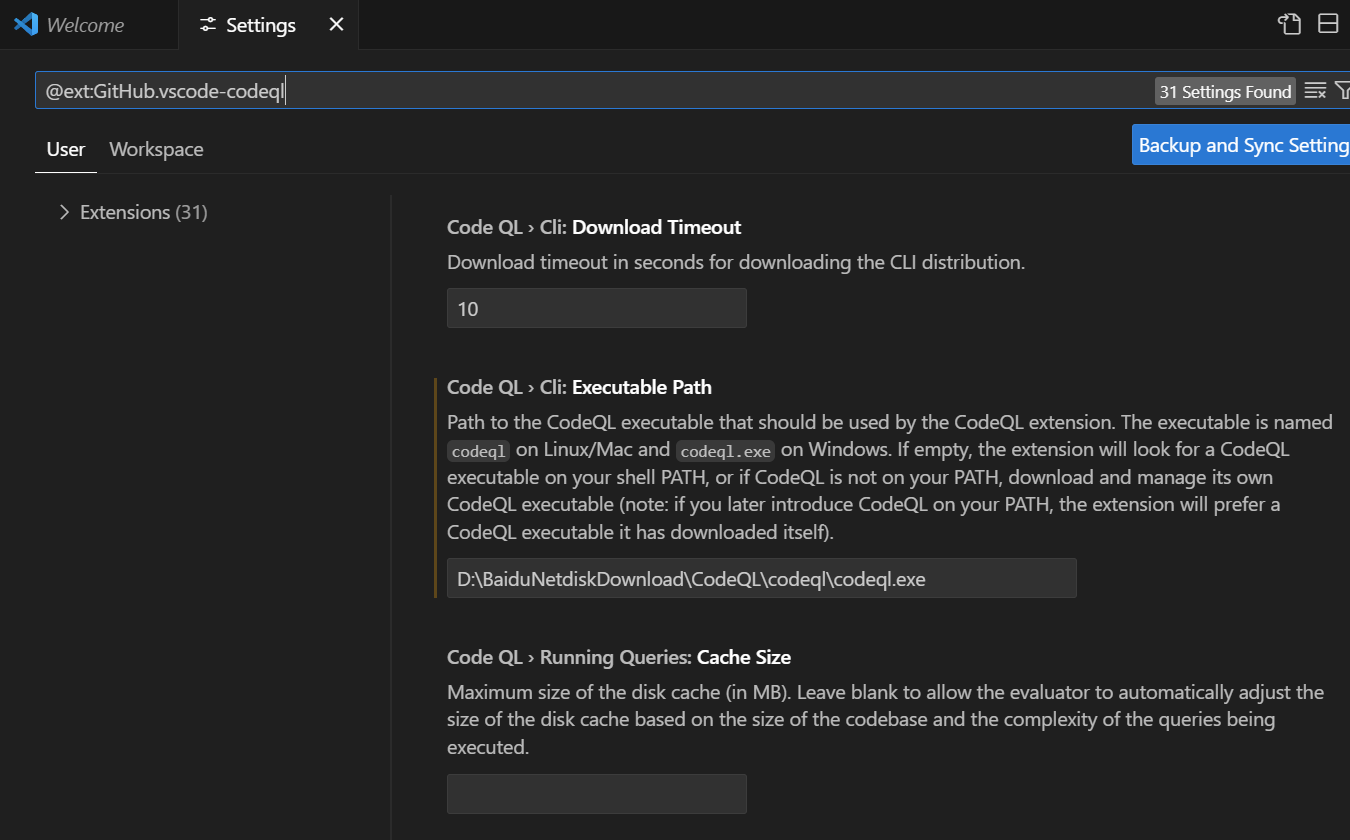
Task: Open the filter dropdown beside the search bar
Action: [1344, 90]
